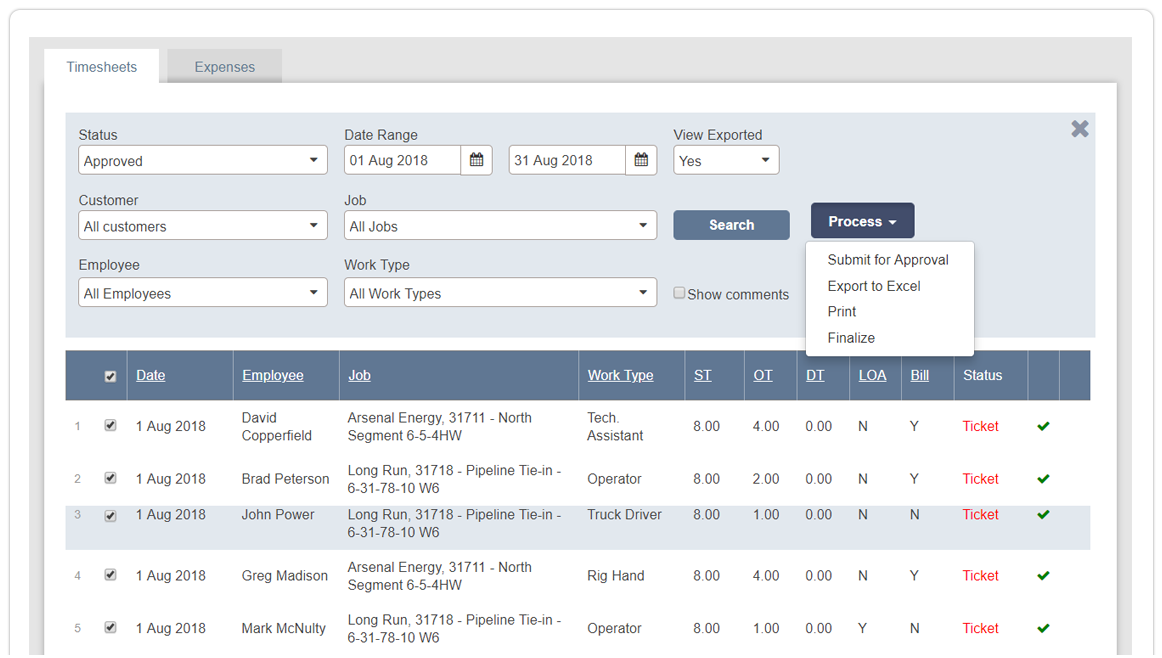Dismiss the filter panel with the X icon
The width and height of the screenshot is (1162, 658).
click(1079, 128)
